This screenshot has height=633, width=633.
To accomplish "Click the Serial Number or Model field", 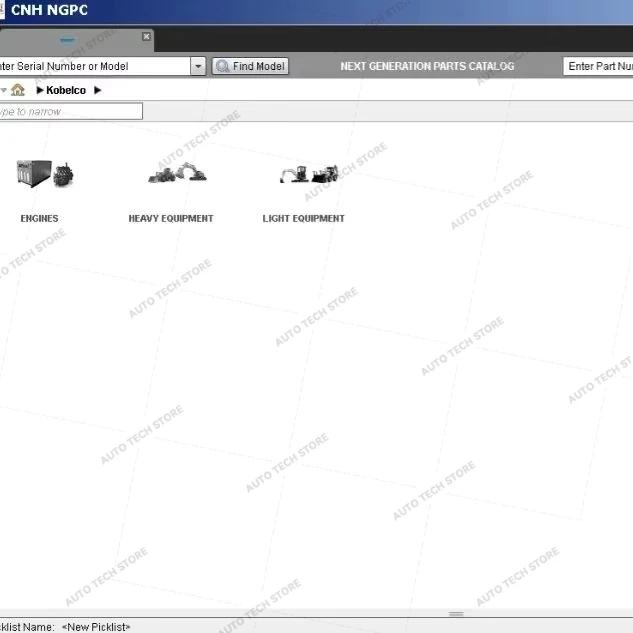I will click(95, 66).
